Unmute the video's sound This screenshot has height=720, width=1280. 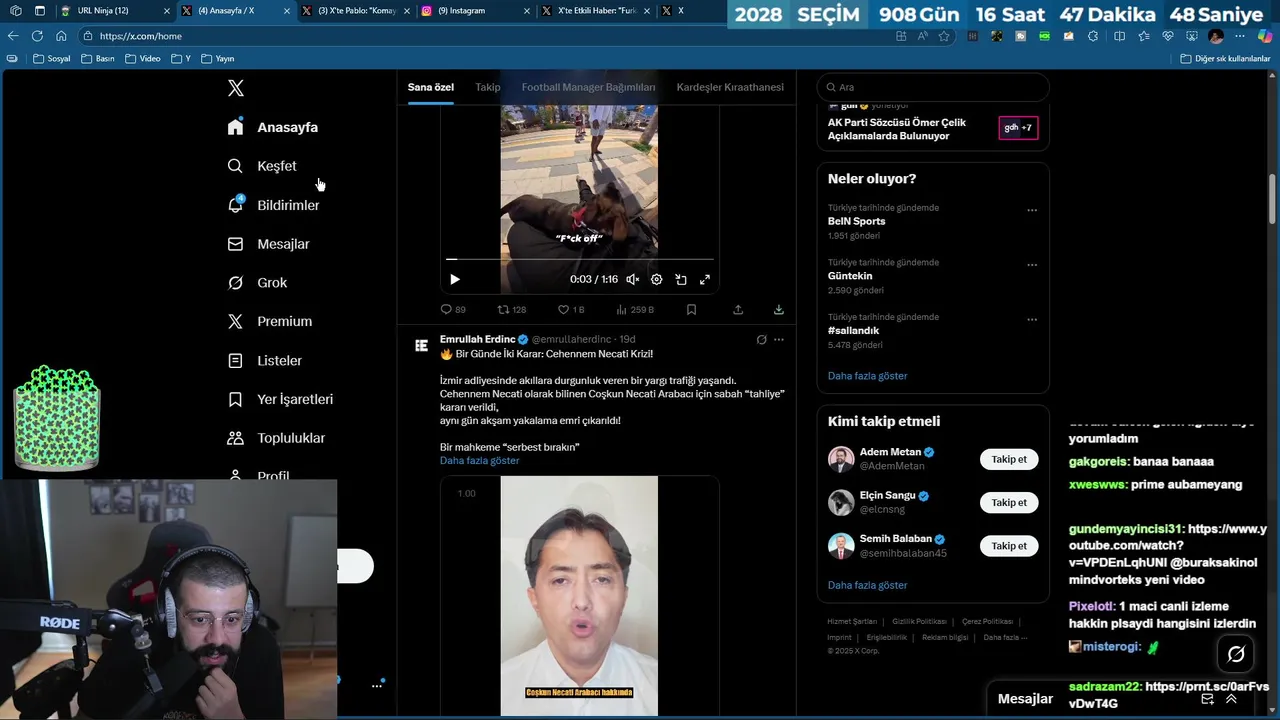pyautogui.click(x=632, y=280)
